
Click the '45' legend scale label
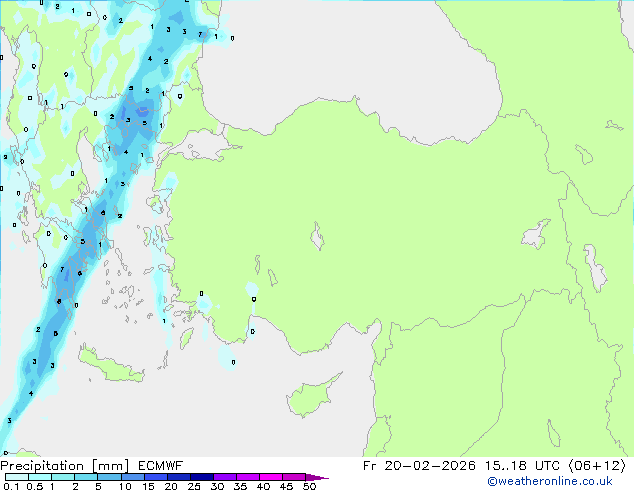[286, 486]
